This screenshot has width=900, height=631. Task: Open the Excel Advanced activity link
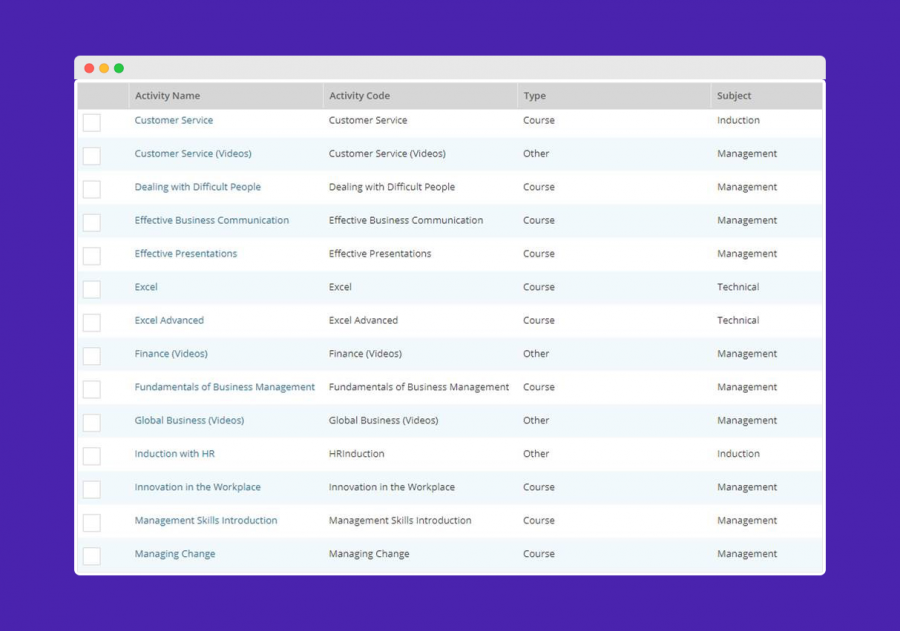tap(169, 320)
